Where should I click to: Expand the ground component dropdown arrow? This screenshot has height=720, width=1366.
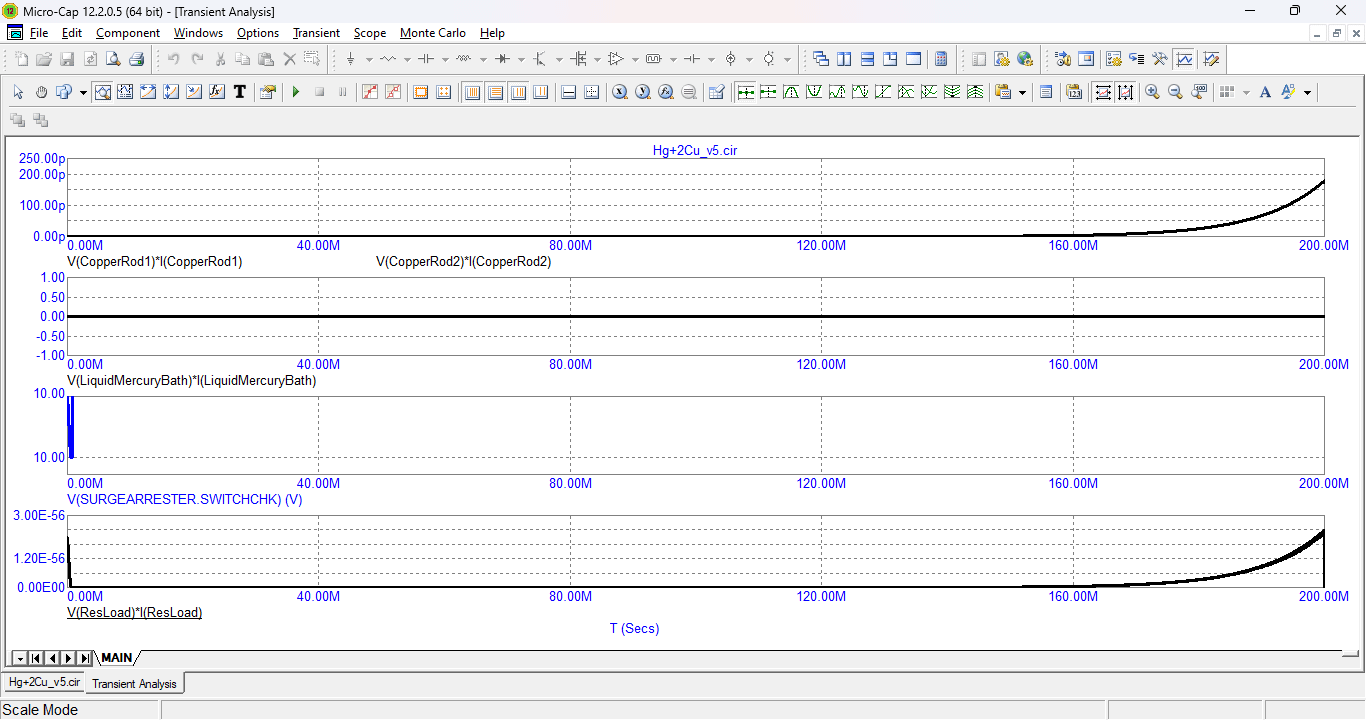pos(369,59)
